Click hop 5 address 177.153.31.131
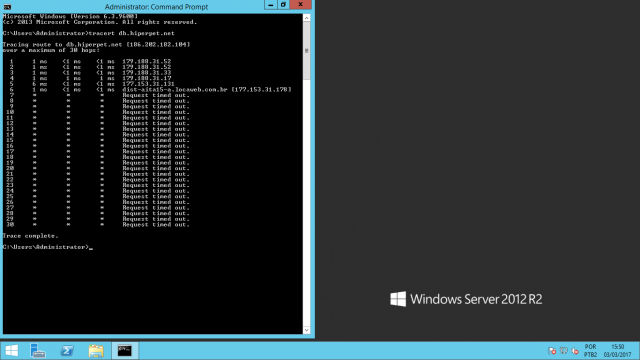The image size is (640, 360). coord(148,84)
